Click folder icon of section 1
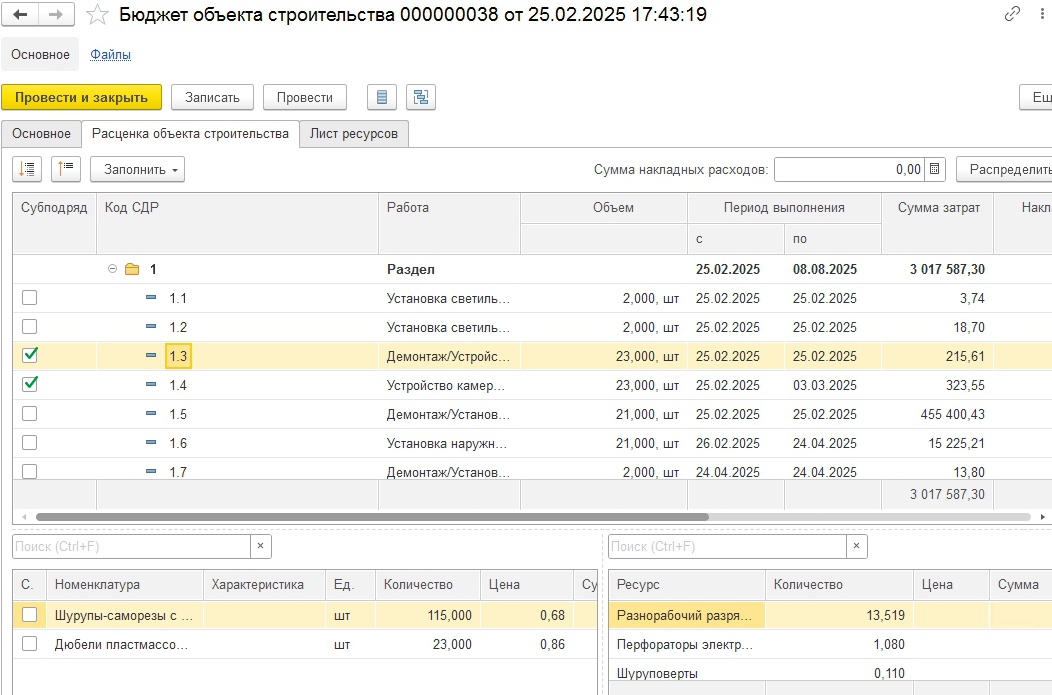 tap(132, 269)
